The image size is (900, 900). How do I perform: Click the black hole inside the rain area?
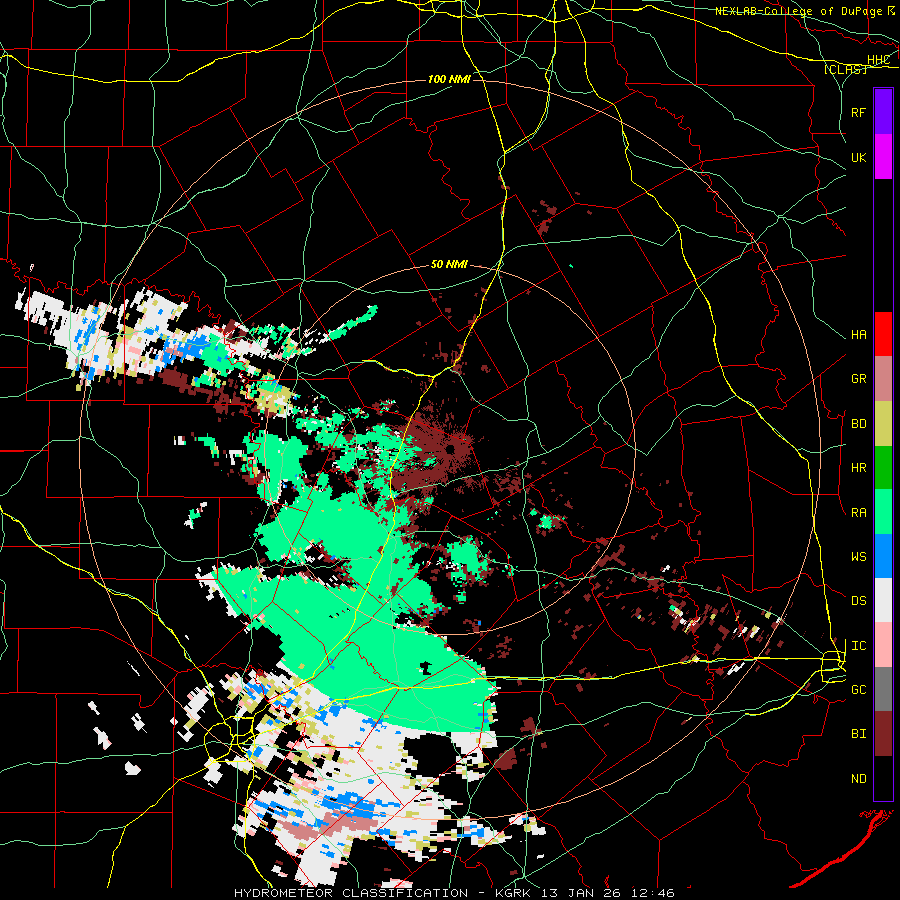click(426, 668)
